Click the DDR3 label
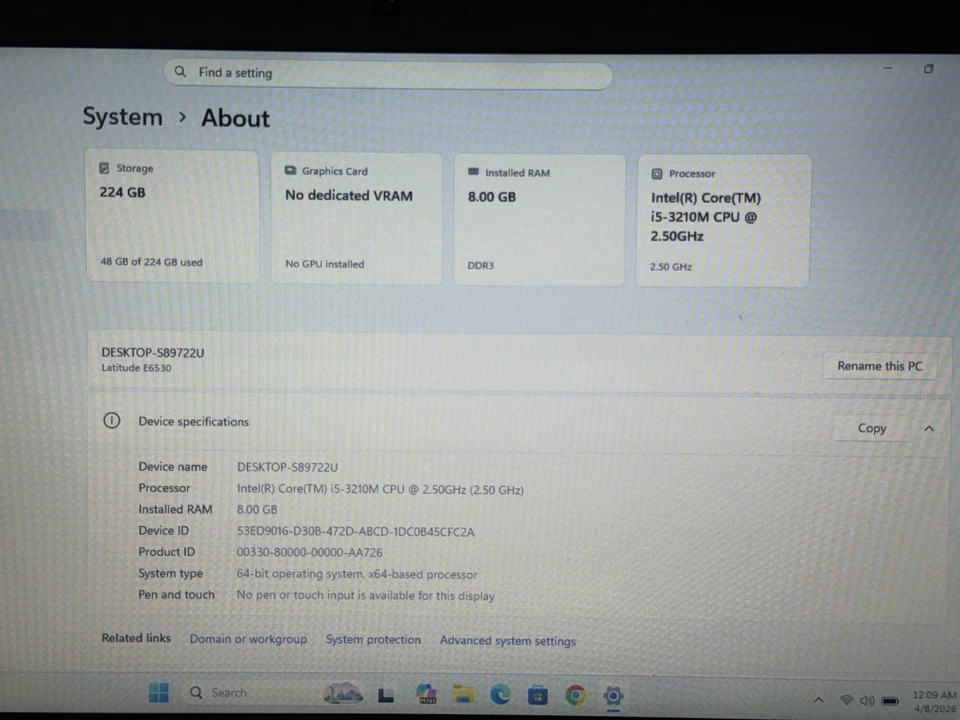960x720 pixels. [481, 266]
